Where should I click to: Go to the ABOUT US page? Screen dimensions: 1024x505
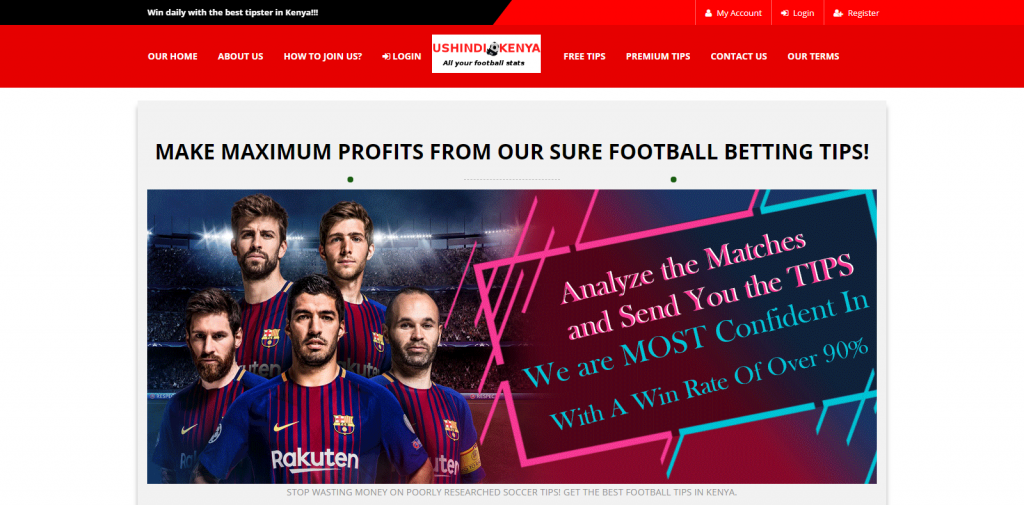pyautogui.click(x=240, y=56)
